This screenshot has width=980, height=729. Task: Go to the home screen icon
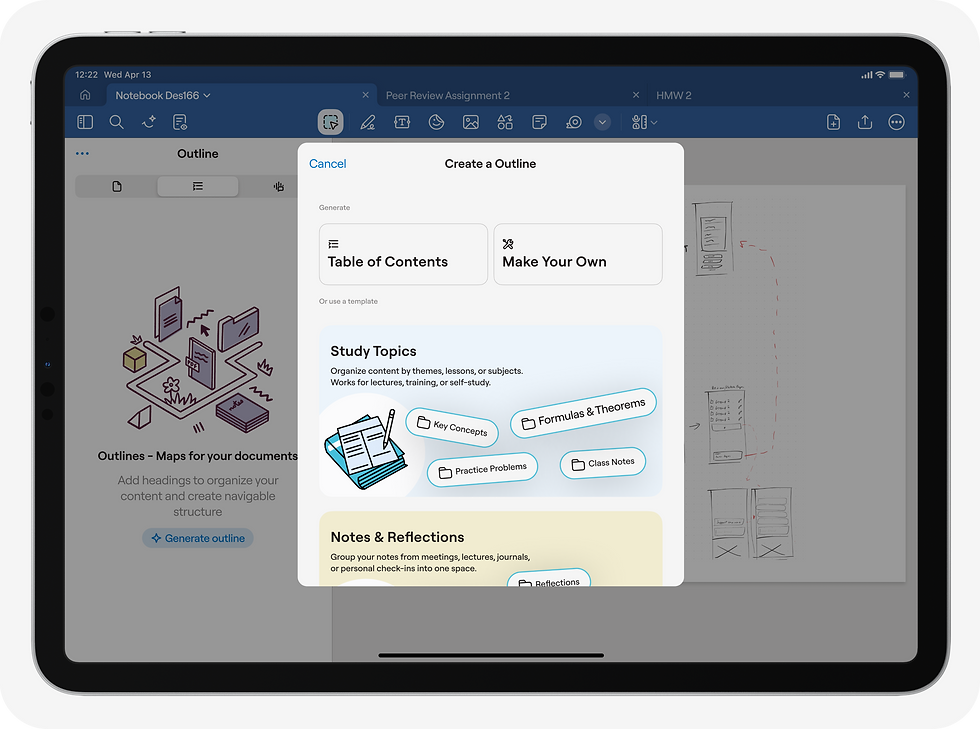click(x=85, y=95)
